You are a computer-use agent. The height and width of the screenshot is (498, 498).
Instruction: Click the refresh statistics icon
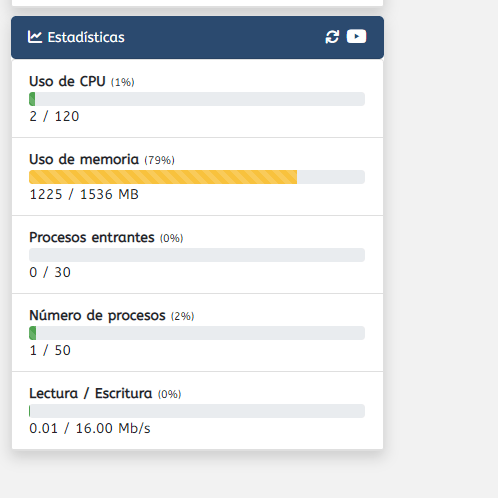click(332, 37)
